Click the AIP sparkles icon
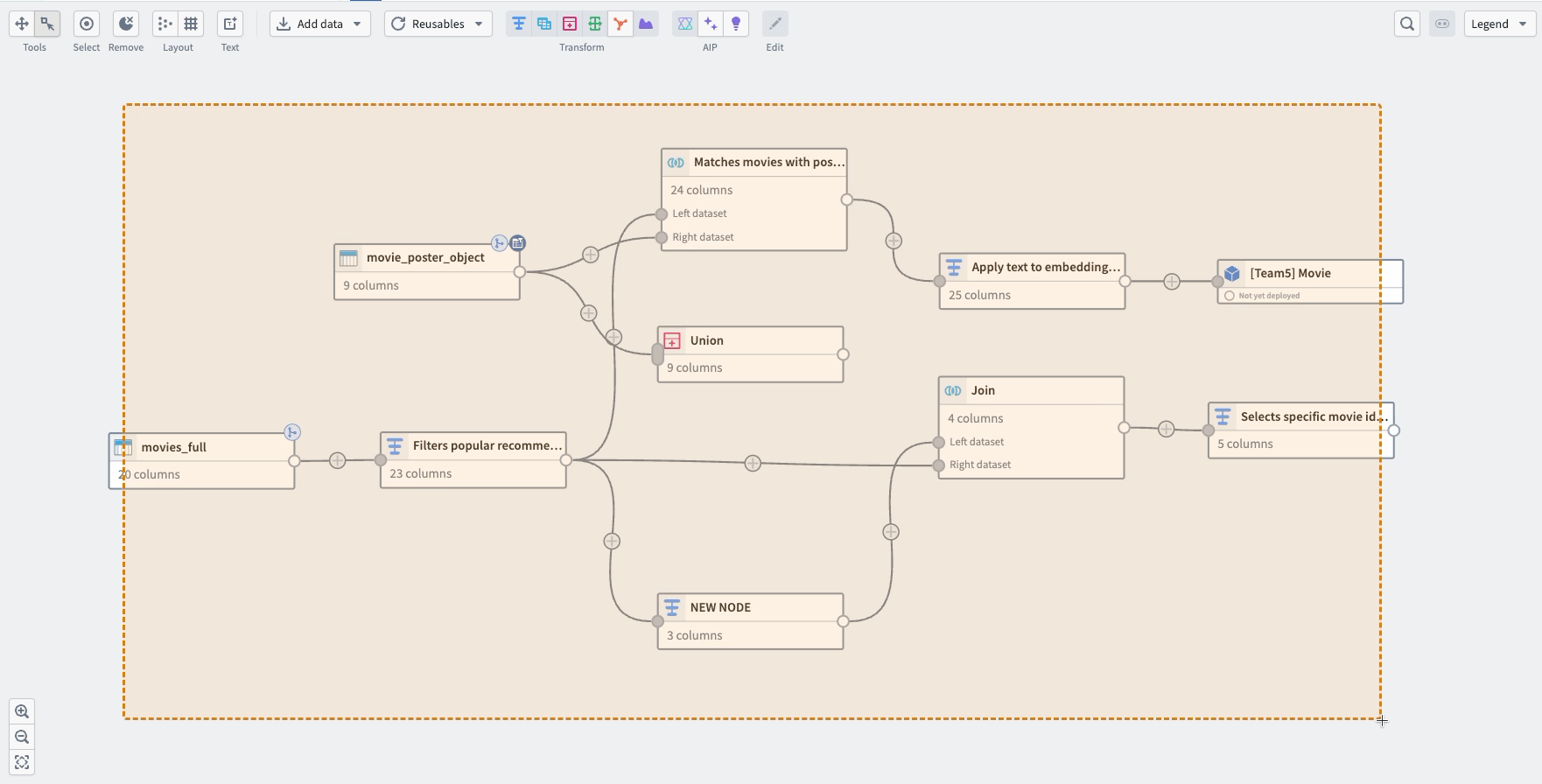Viewport: 1542px width, 784px height. click(x=711, y=24)
